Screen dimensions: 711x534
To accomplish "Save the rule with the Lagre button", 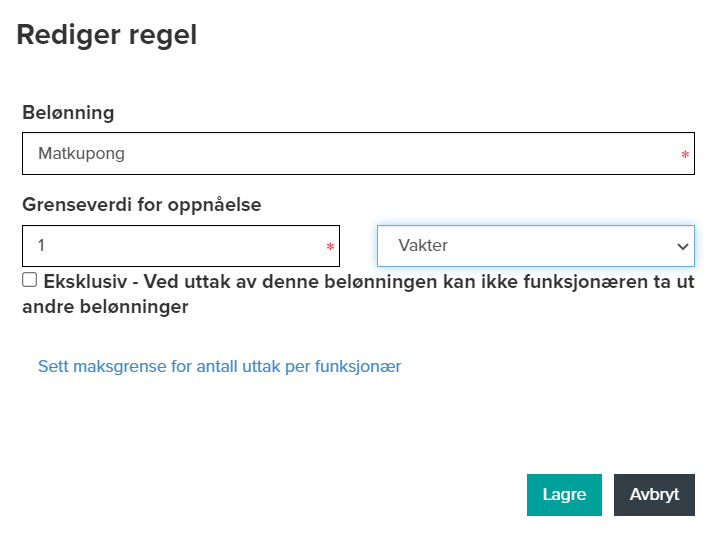I will [x=564, y=495].
